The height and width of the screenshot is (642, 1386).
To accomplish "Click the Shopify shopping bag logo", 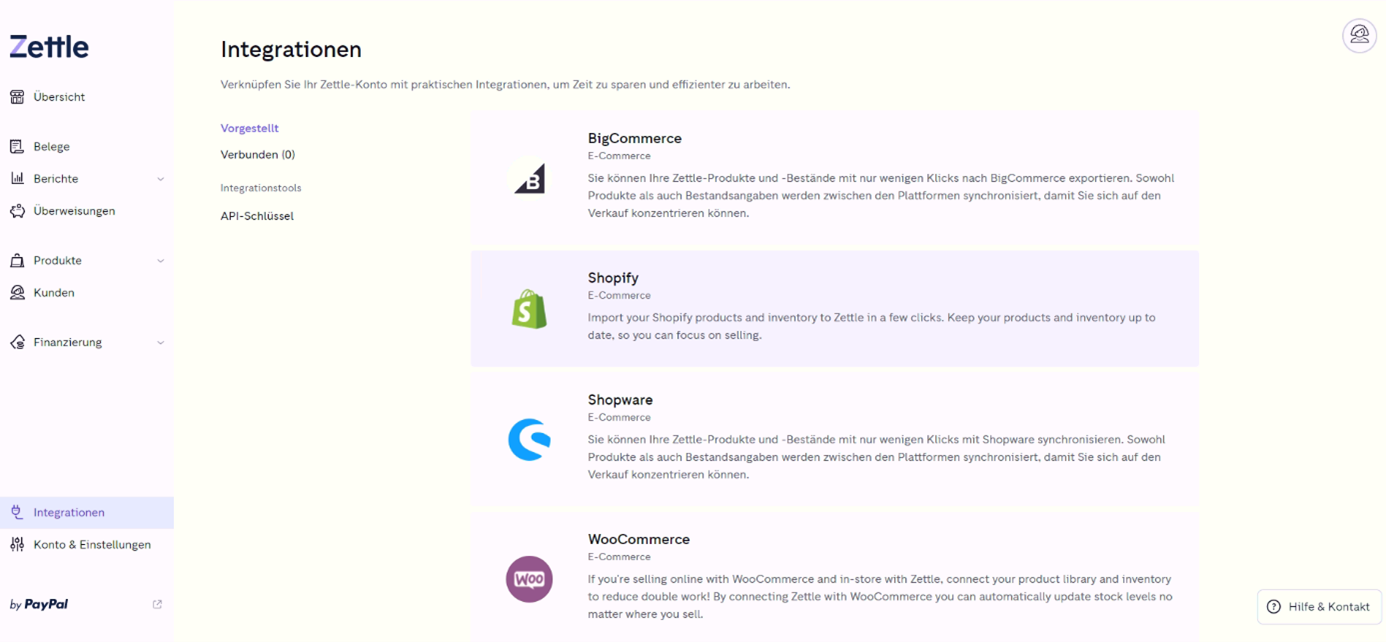I will (x=529, y=309).
